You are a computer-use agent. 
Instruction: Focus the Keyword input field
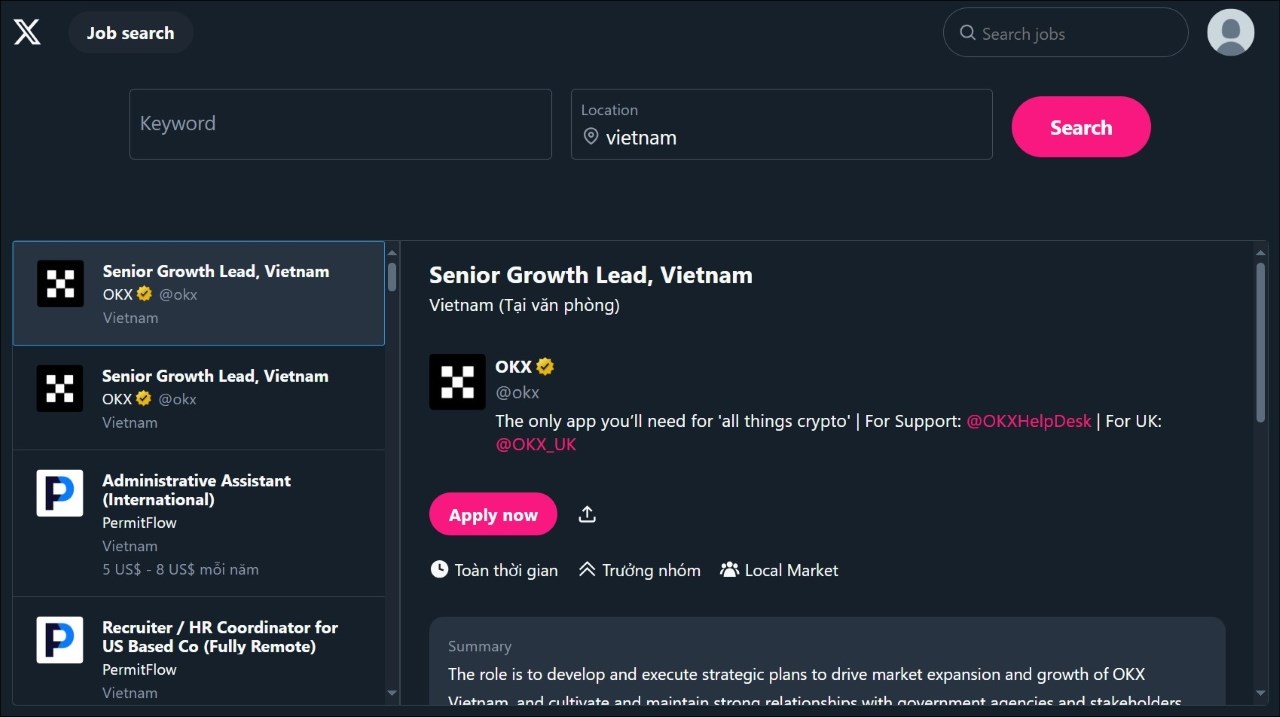pyautogui.click(x=340, y=124)
